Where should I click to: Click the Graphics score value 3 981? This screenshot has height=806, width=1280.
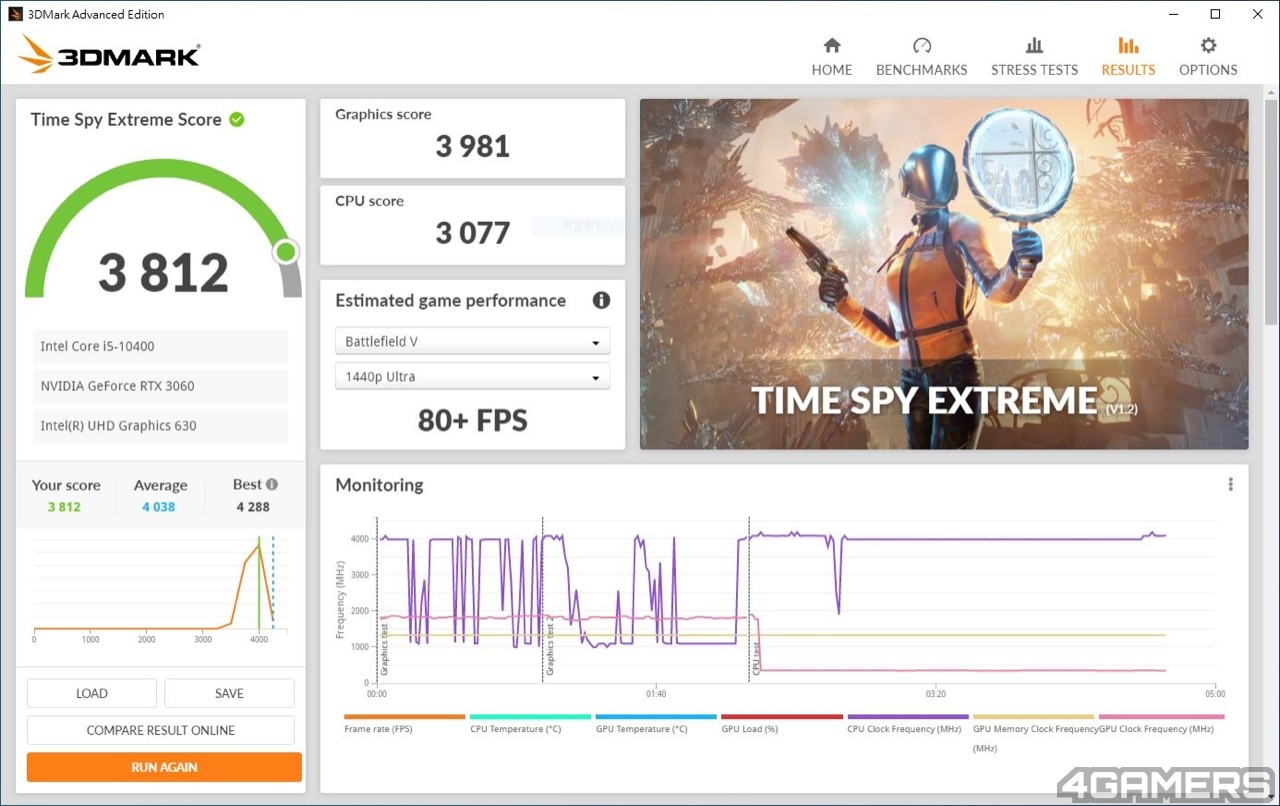(473, 146)
